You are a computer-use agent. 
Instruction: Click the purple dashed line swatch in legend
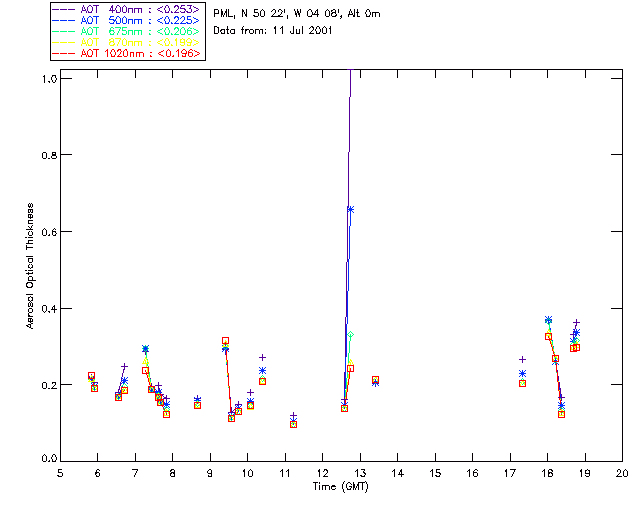[64, 9]
